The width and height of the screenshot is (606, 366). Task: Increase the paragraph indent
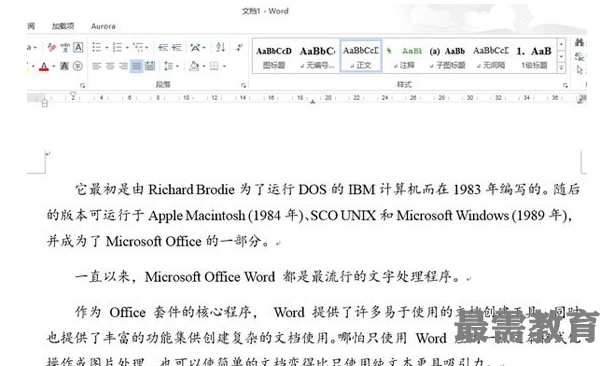[177, 48]
